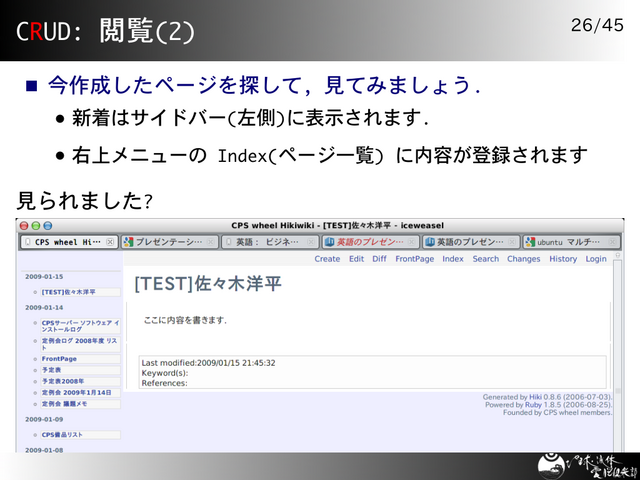Screen dimensions: 640x480
Task: Open the Create menu link
Action: (x=327, y=259)
